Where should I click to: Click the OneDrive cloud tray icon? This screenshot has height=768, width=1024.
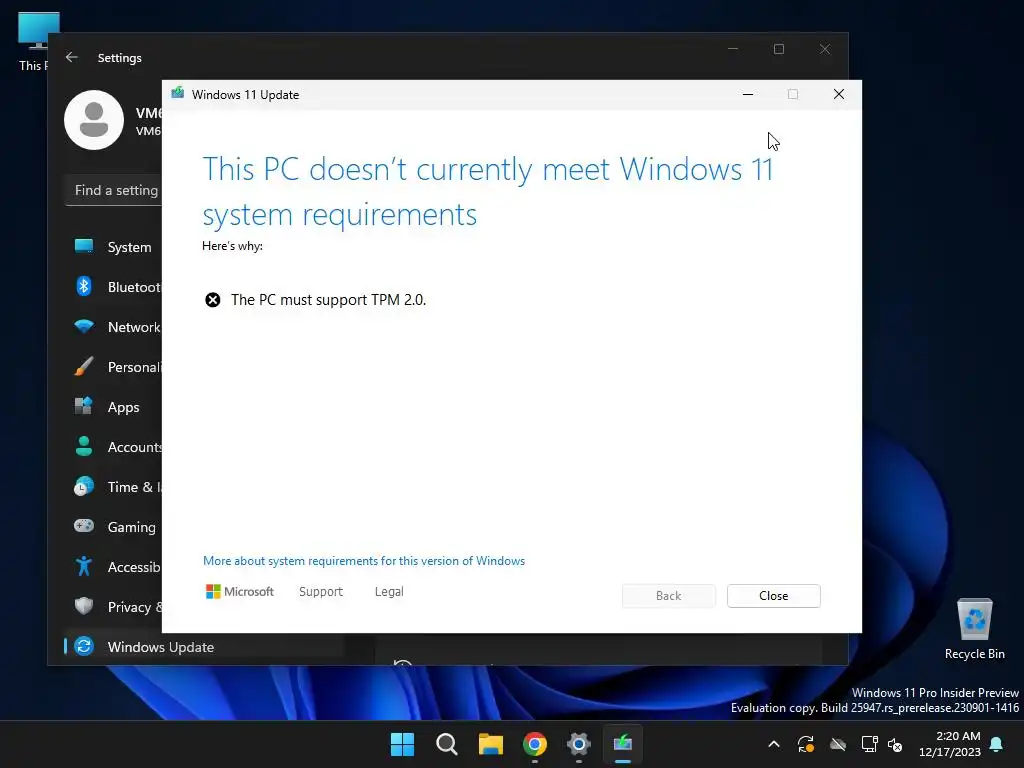click(x=838, y=744)
